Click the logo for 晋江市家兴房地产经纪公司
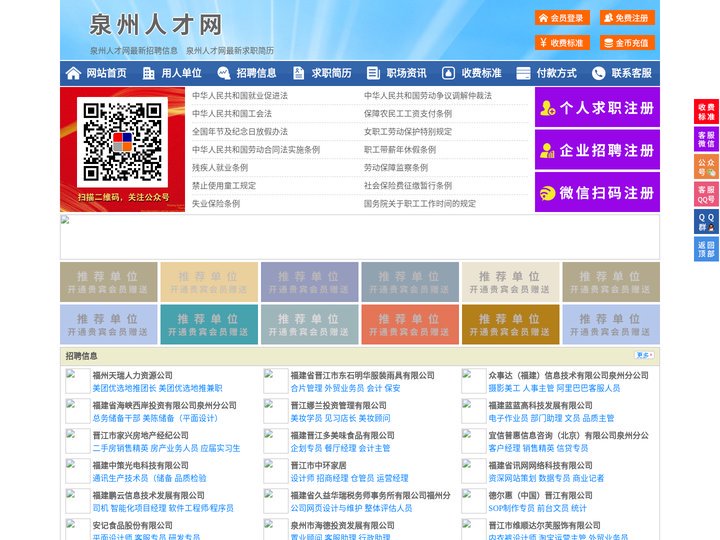720x540 pixels. coord(78,441)
